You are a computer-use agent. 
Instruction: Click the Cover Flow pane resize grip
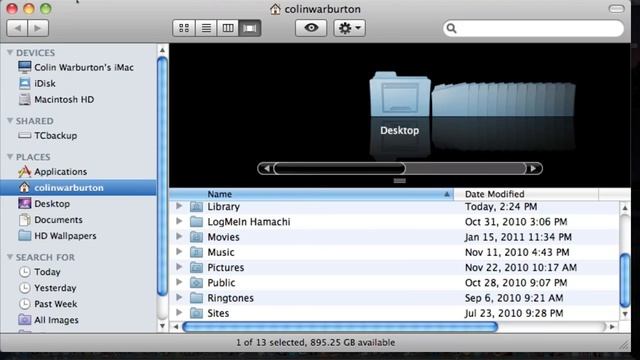[x=400, y=181]
